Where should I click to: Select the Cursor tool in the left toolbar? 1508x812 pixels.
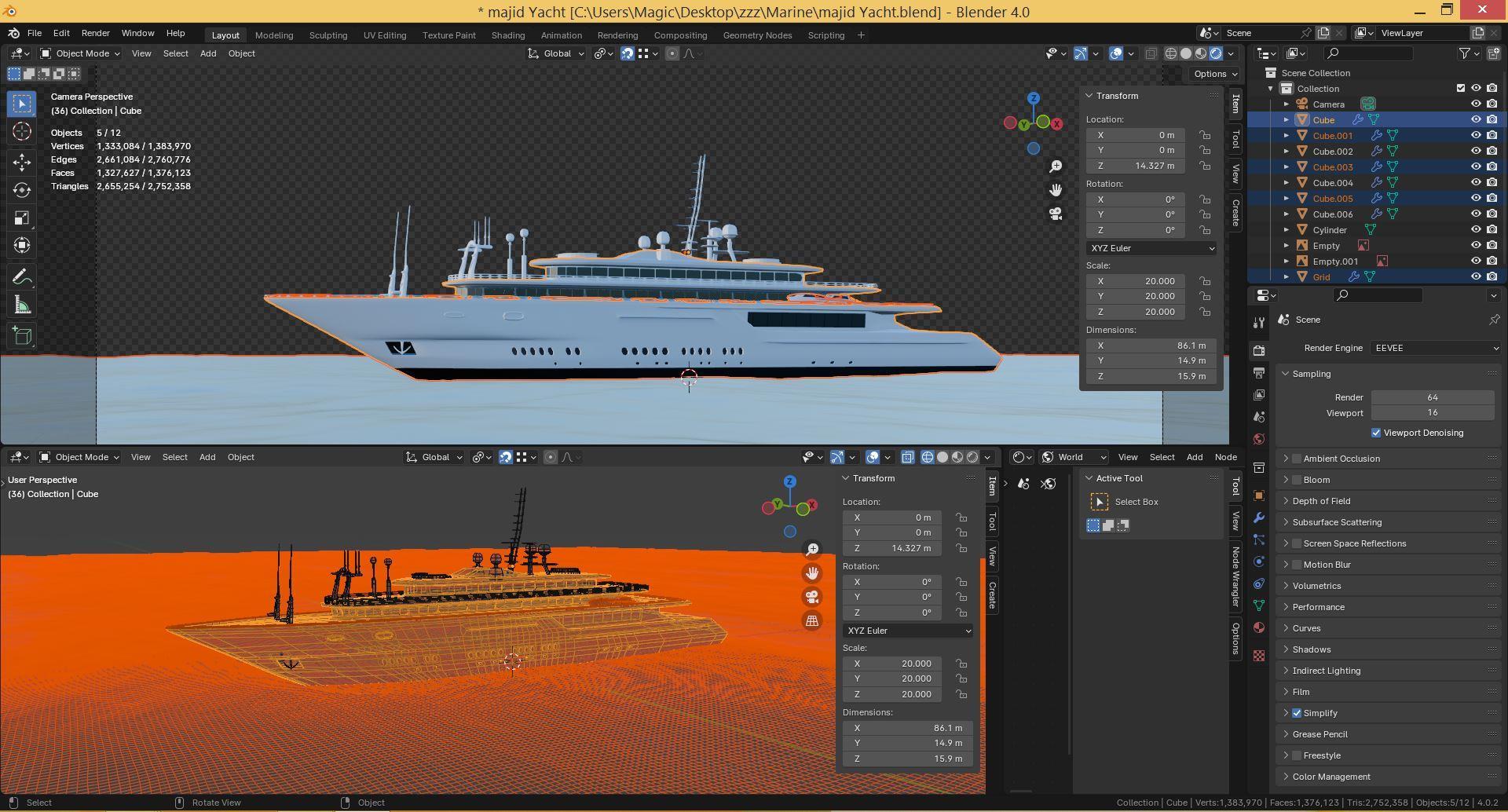pyautogui.click(x=22, y=132)
